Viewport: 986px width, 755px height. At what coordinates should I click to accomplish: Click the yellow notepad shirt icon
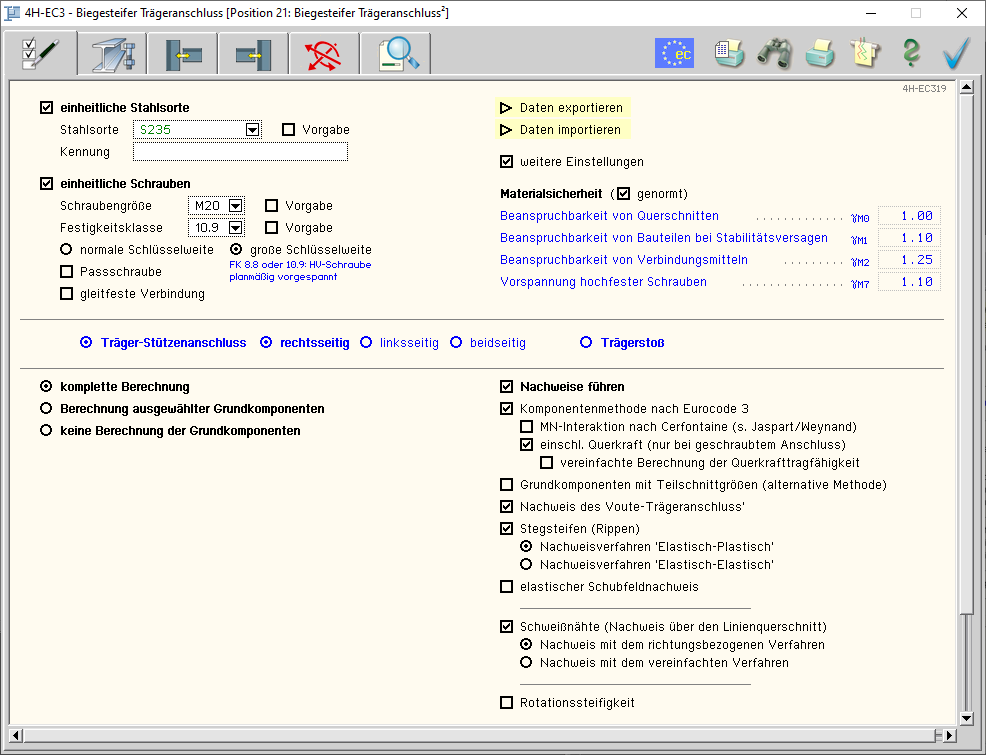[x=865, y=53]
